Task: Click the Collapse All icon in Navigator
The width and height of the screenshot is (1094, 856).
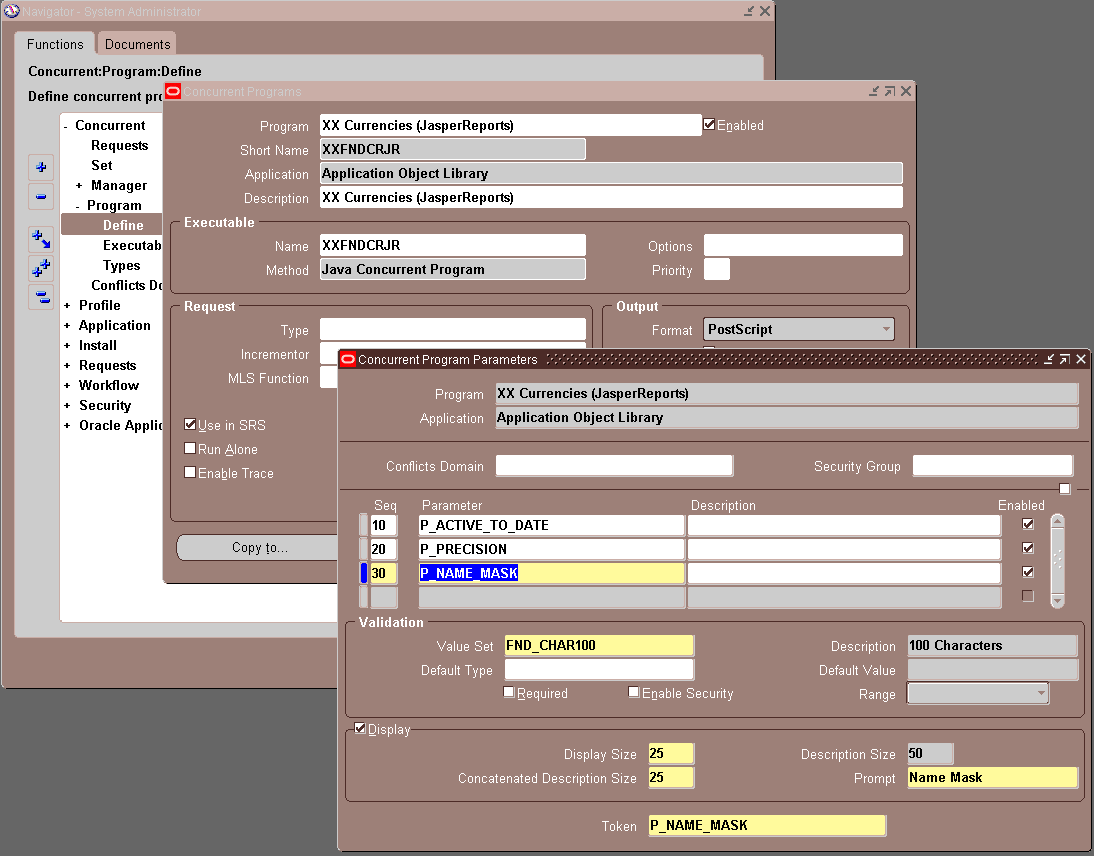Action: click(x=41, y=297)
